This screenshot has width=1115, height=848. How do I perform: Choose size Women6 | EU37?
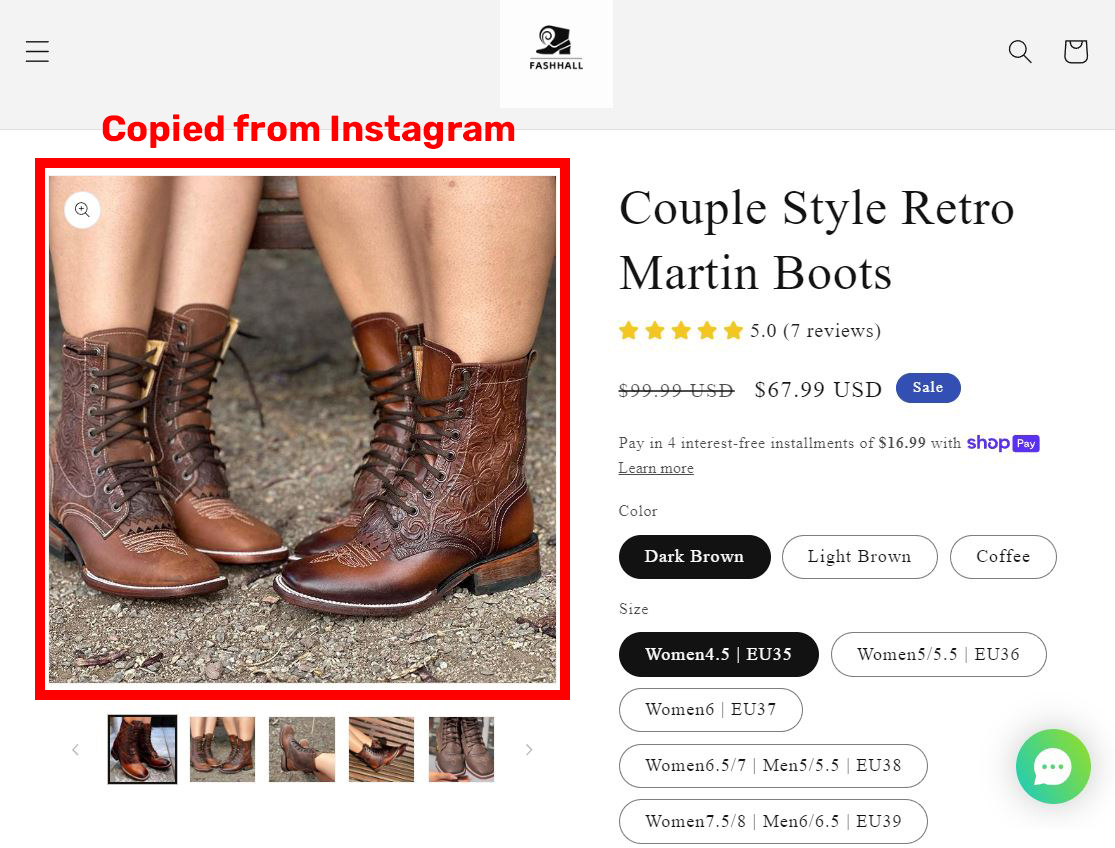coord(710,709)
